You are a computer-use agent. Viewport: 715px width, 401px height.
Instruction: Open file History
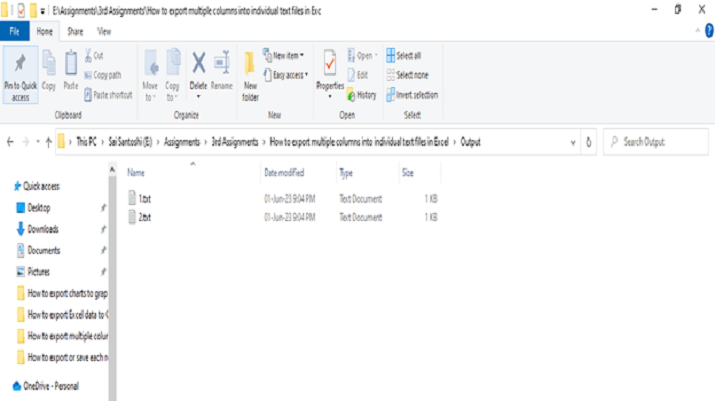(362, 95)
